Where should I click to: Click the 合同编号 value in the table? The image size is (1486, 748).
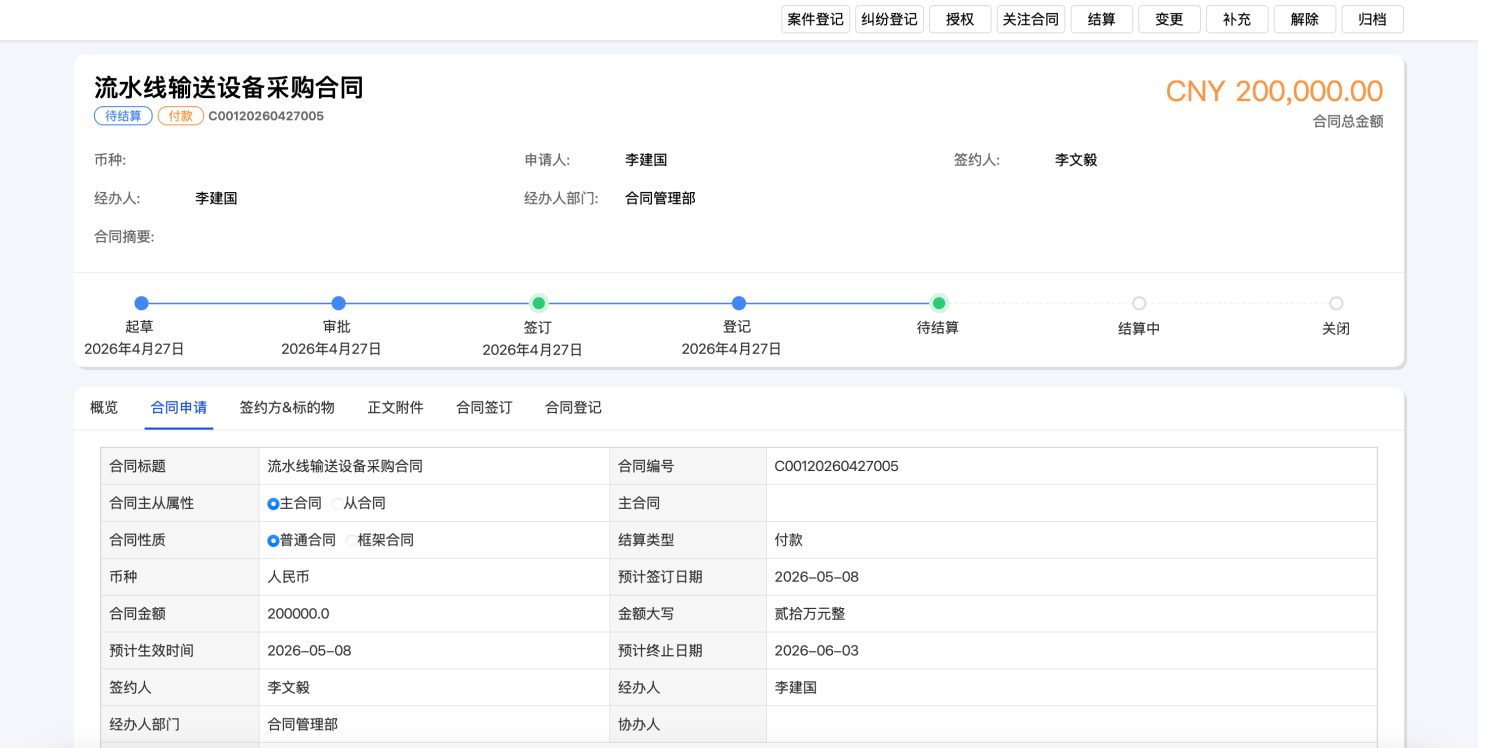[x=836, y=466]
